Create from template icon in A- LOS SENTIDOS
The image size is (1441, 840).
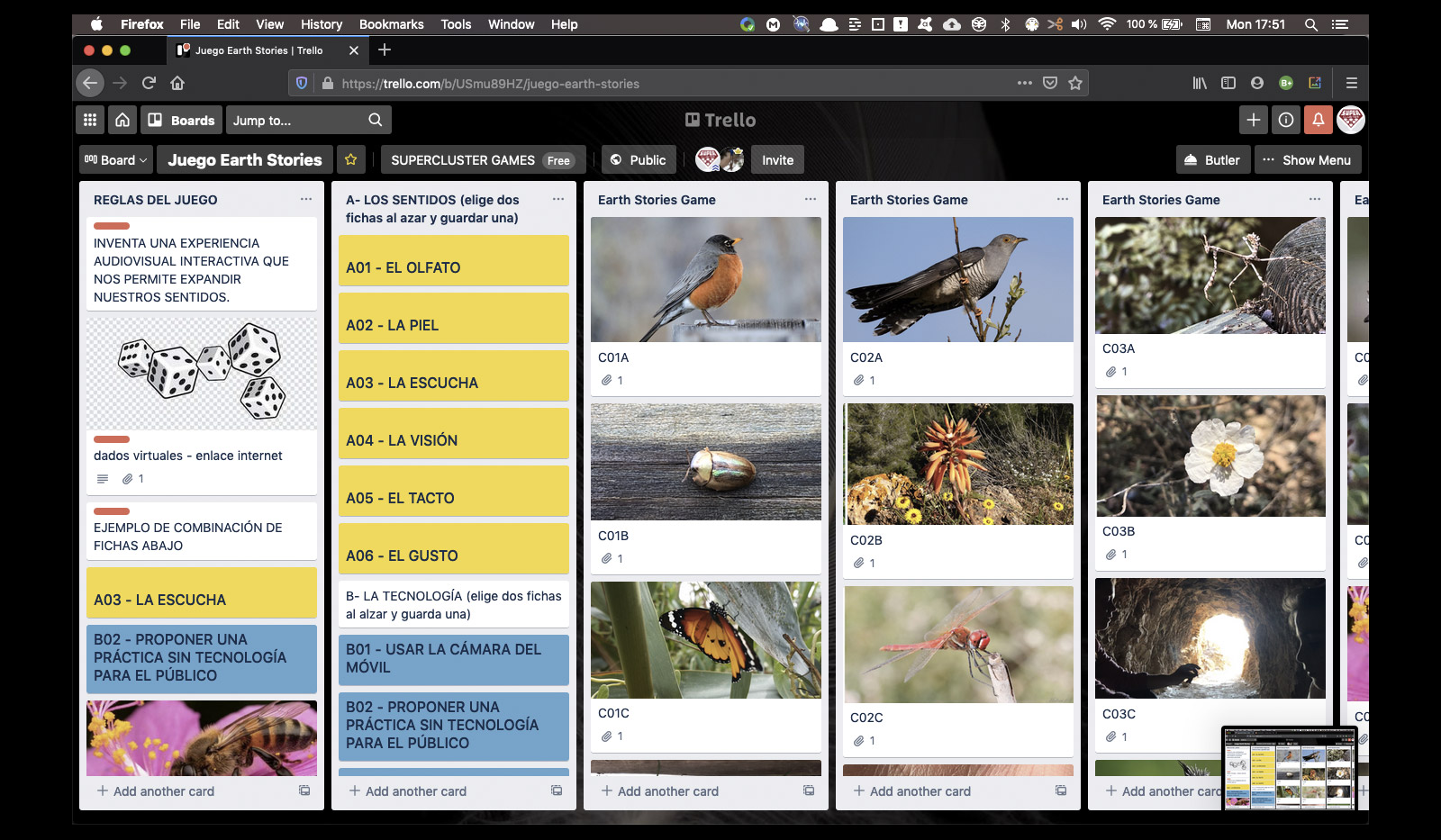557,790
